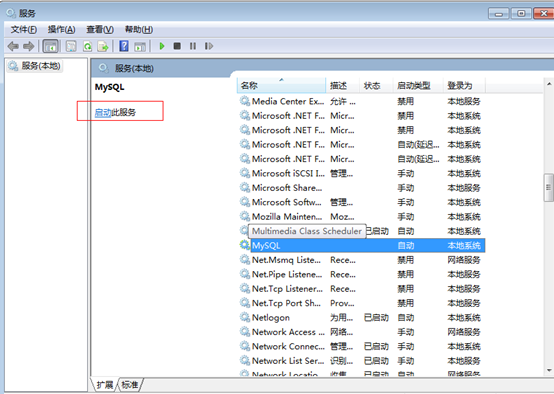This screenshot has width=554, height=394.
Task: Toggle the show/hide console tree icon
Action: 51,46
